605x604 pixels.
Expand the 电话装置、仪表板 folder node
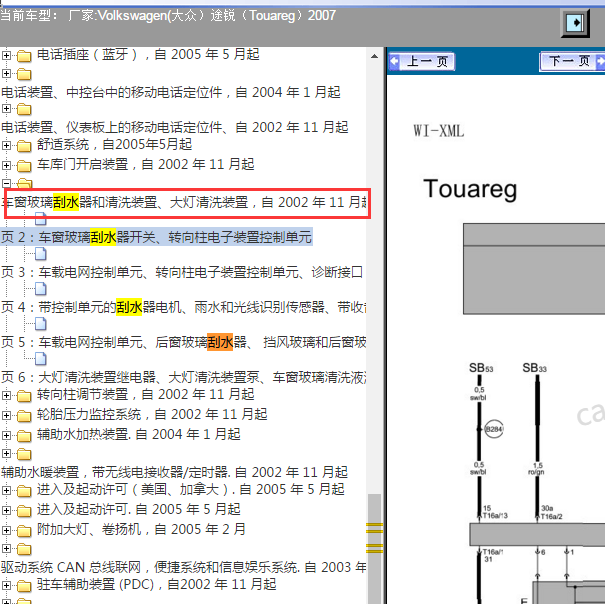click(x=6, y=108)
